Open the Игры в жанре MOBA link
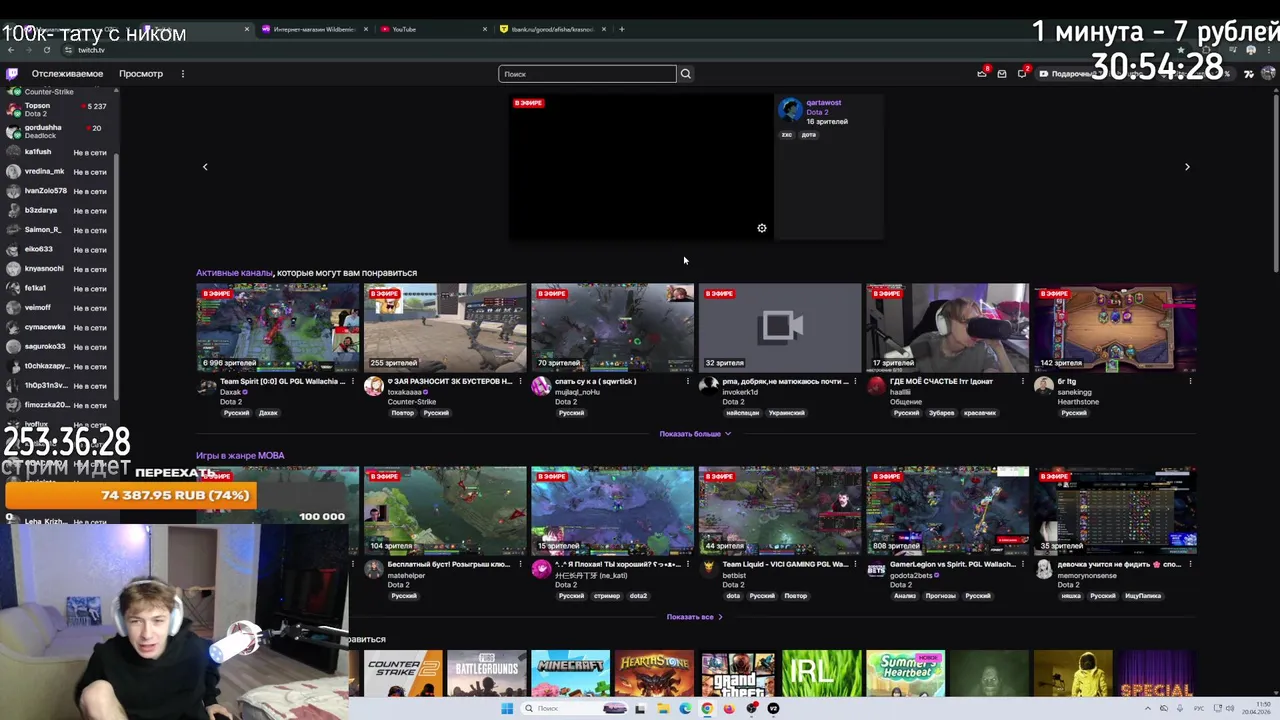Image resolution: width=1280 pixels, height=720 pixels. tap(240, 456)
